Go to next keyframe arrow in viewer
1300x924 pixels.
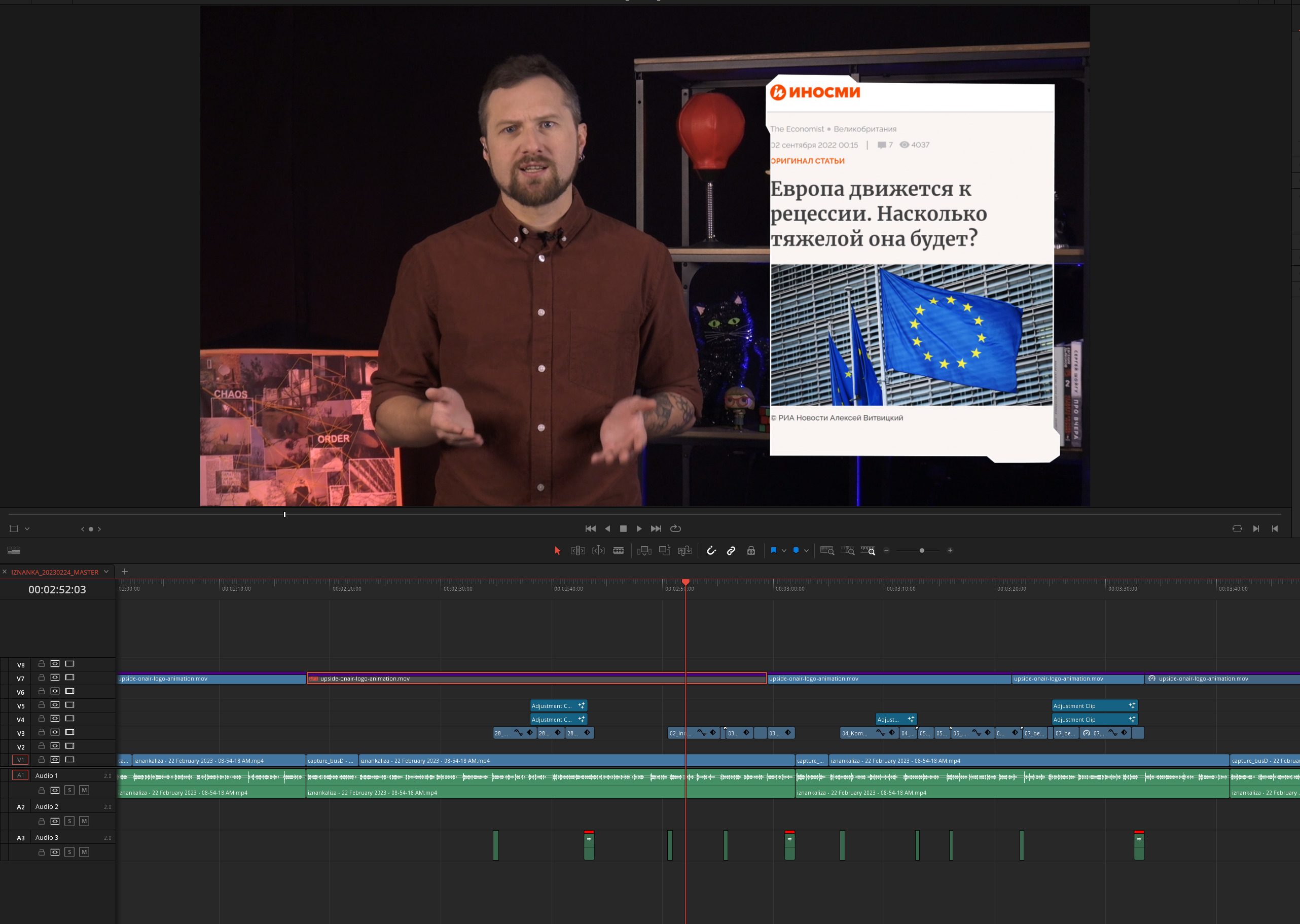99,529
